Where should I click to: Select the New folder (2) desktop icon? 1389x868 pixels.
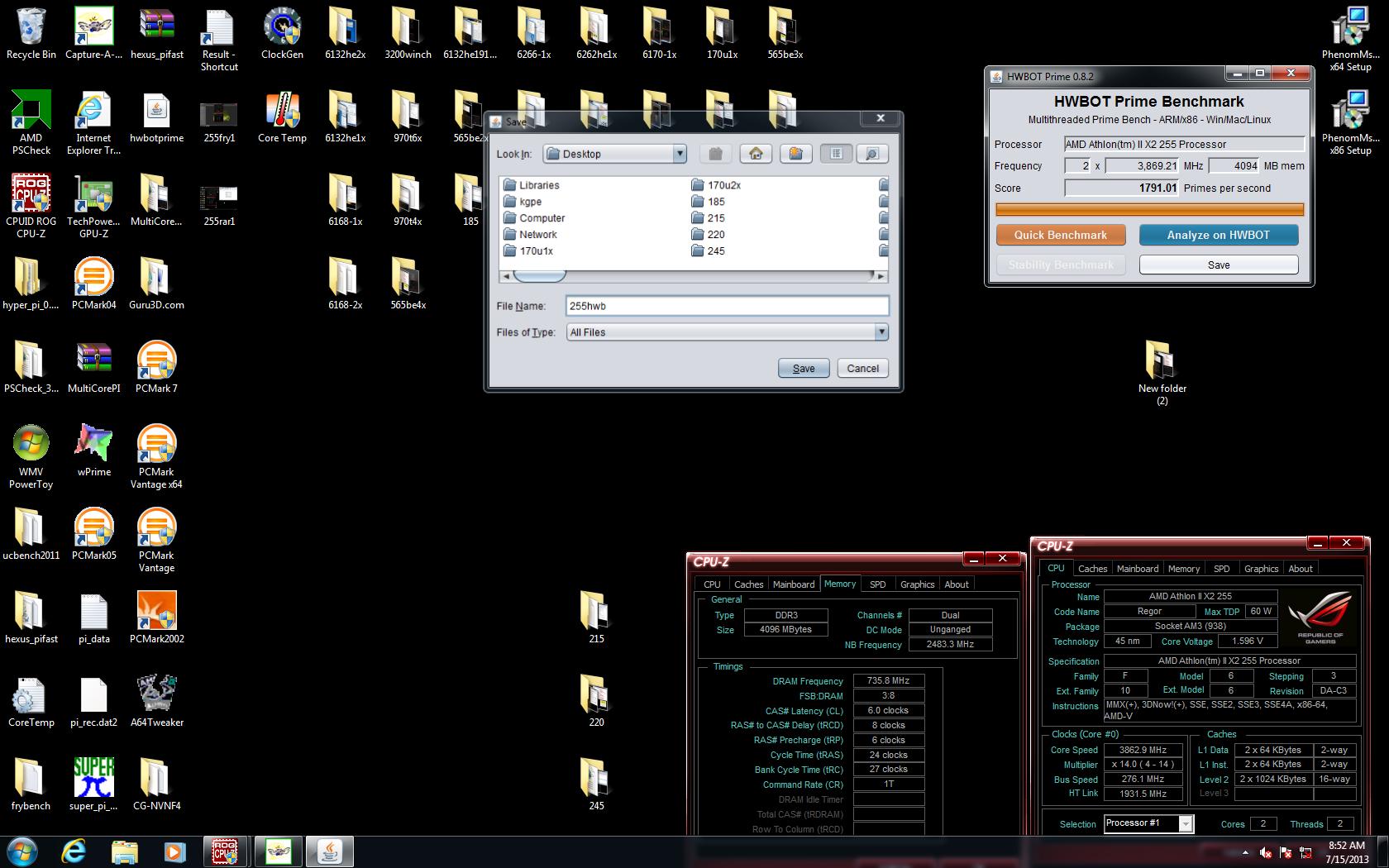1162,374
